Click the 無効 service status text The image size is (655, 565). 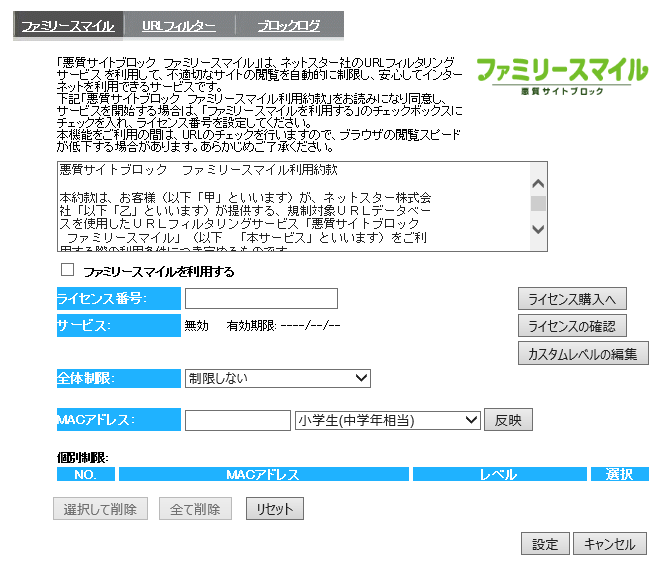(196, 325)
